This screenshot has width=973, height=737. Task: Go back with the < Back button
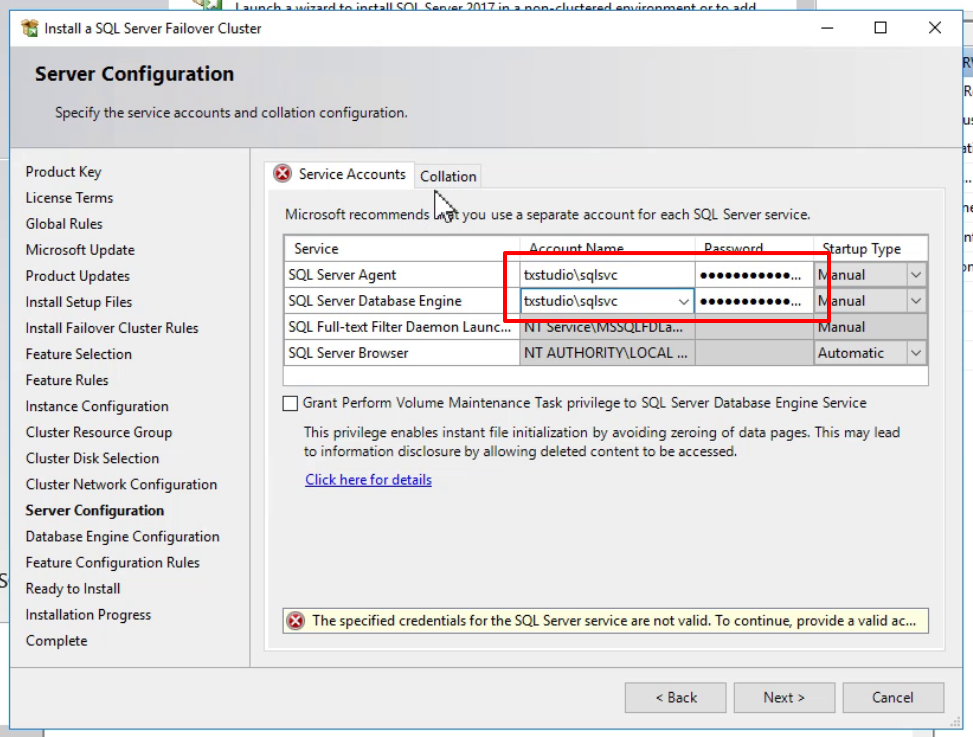click(x=675, y=698)
